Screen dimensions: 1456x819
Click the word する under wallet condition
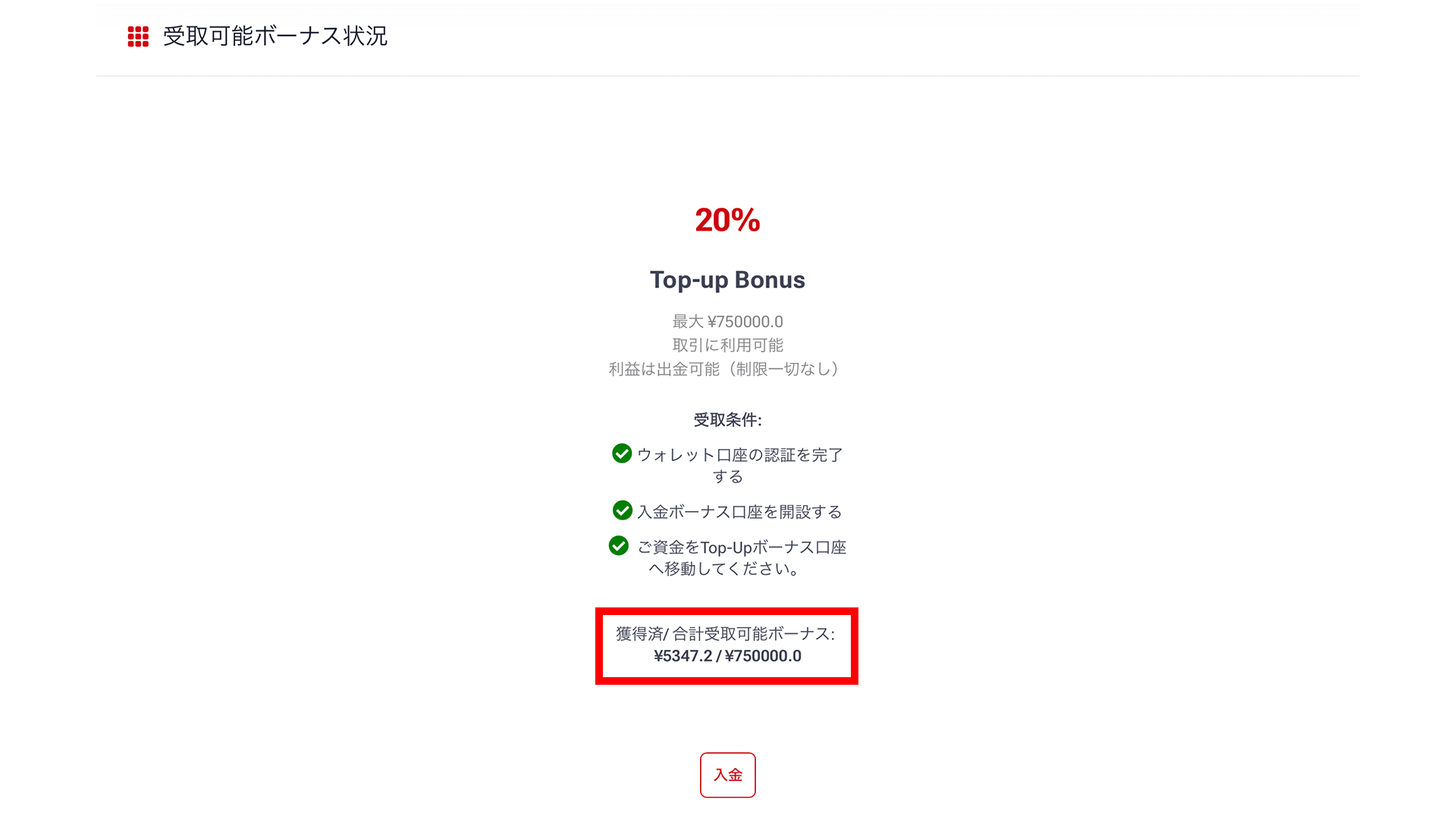[x=727, y=476]
